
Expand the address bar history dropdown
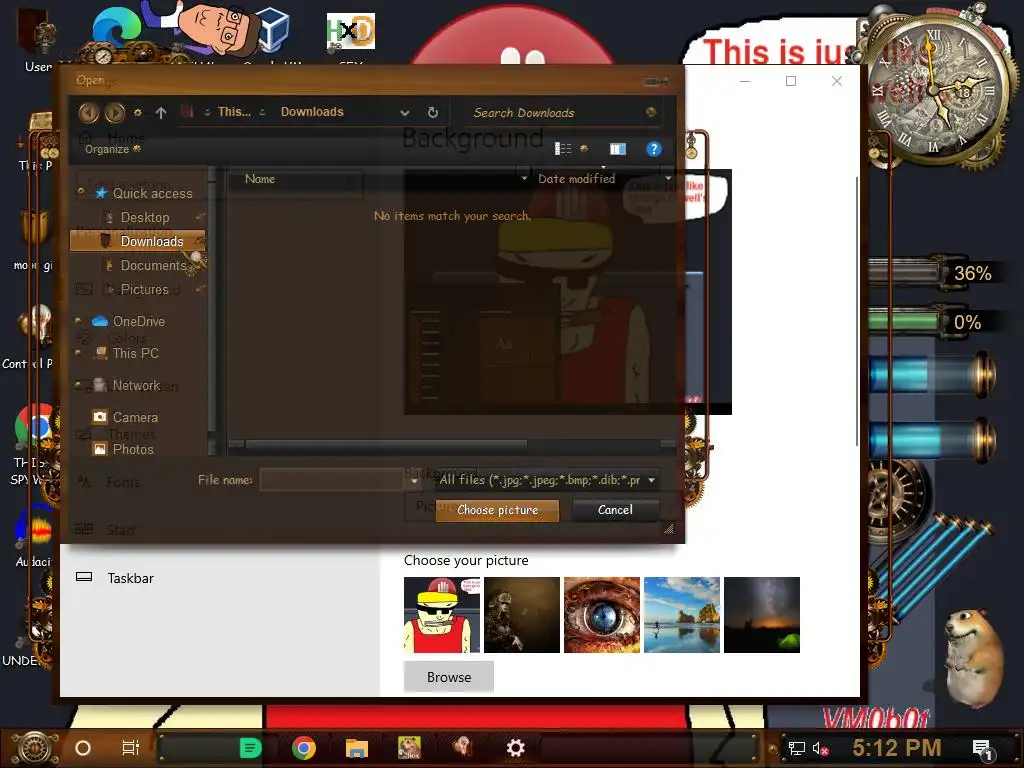(405, 113)
